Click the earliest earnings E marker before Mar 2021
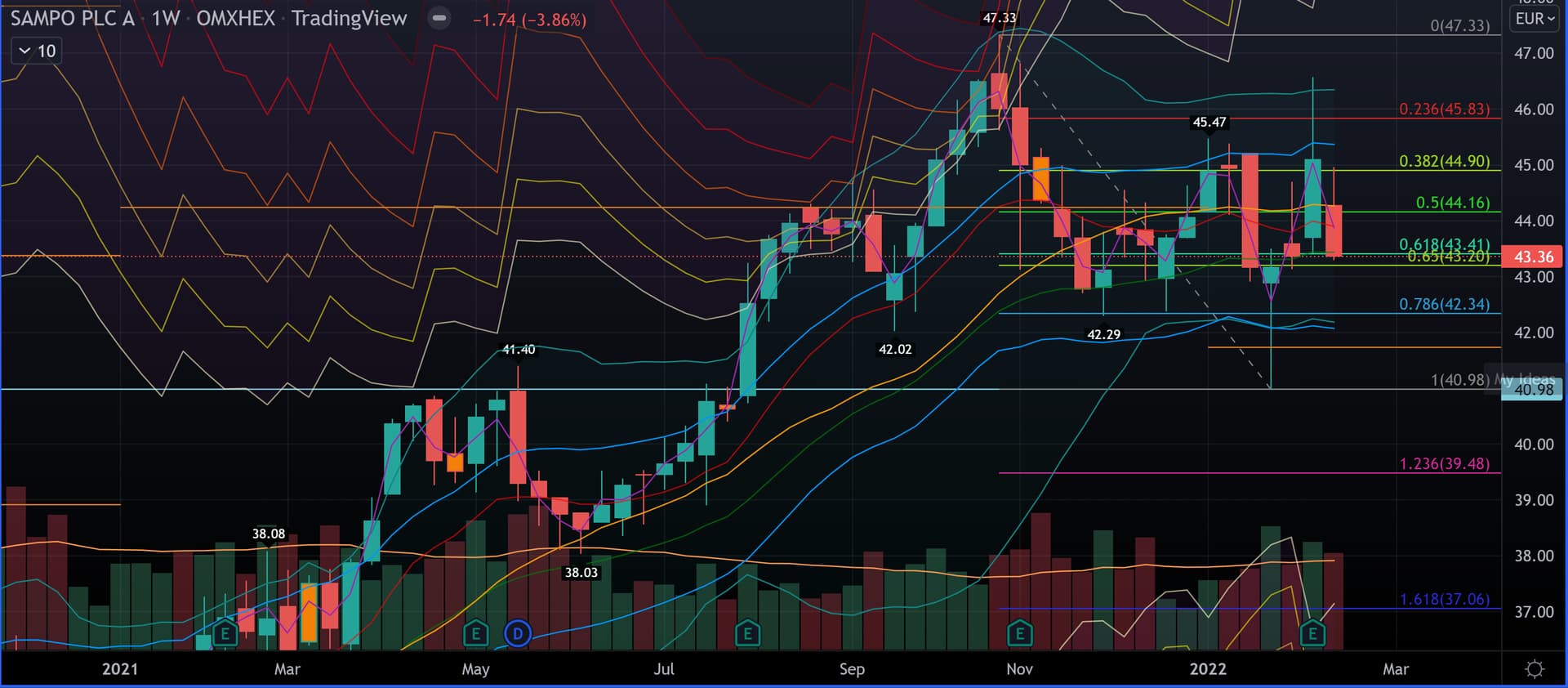Screen dimensions: 1568x688 point(225,633)
